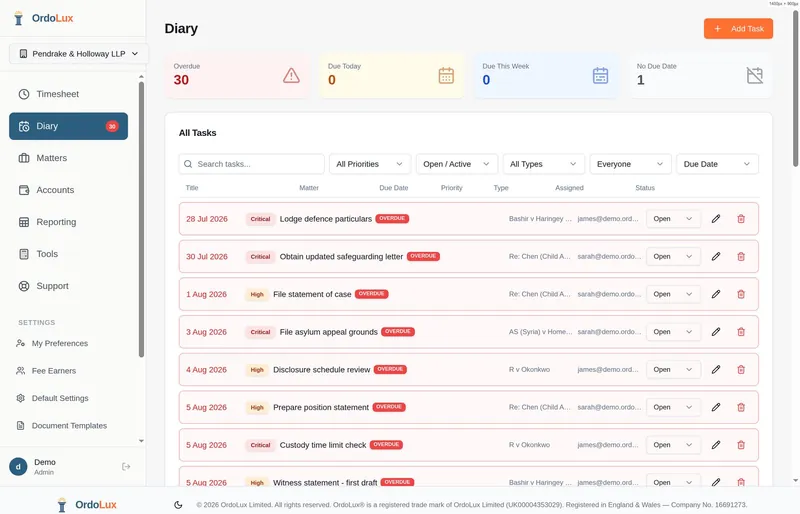Delete the Disclosure schedule review task
This screenshot has height=514, width=800.
[x=741, y=370]
